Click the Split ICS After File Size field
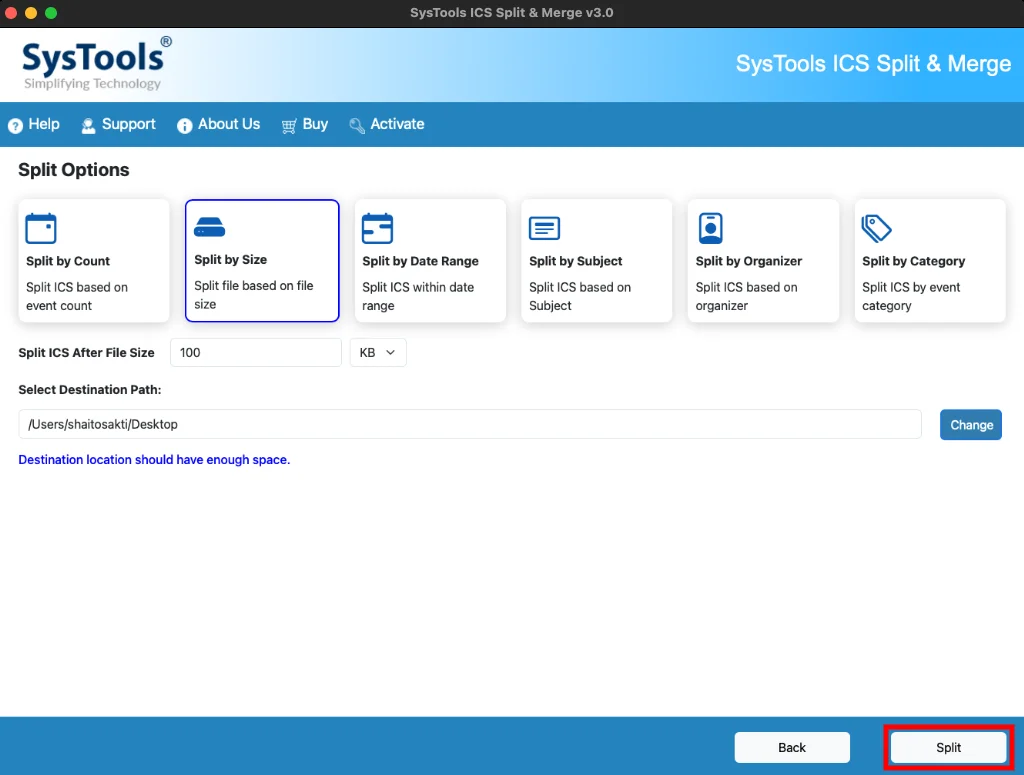Image resolution: width=1024 pixels, height=775 pixels. click(255, 353)
